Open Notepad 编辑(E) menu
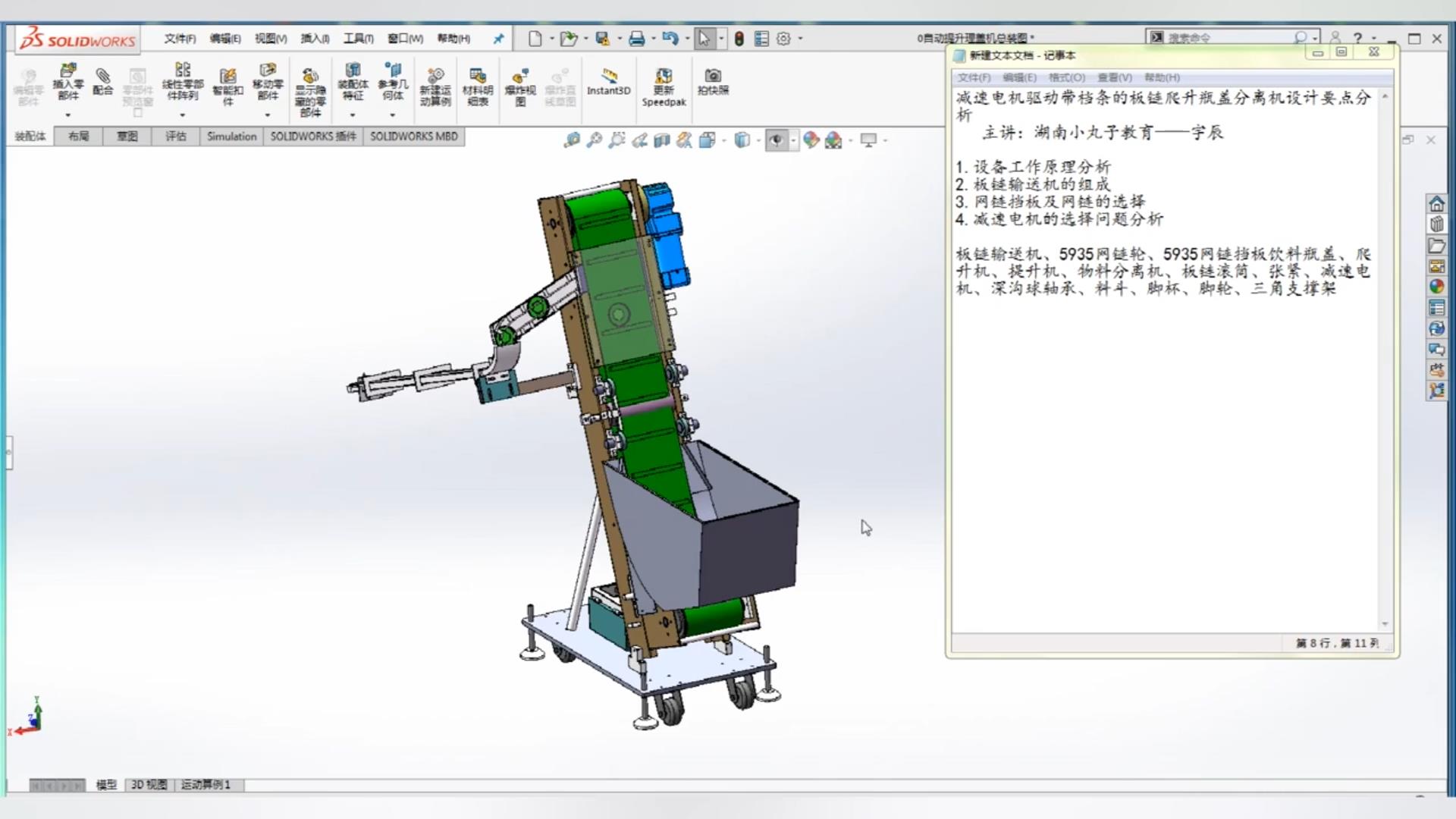Image resolution: width=1456 pixels, height=819 pixels. [x=1019, y=77]
